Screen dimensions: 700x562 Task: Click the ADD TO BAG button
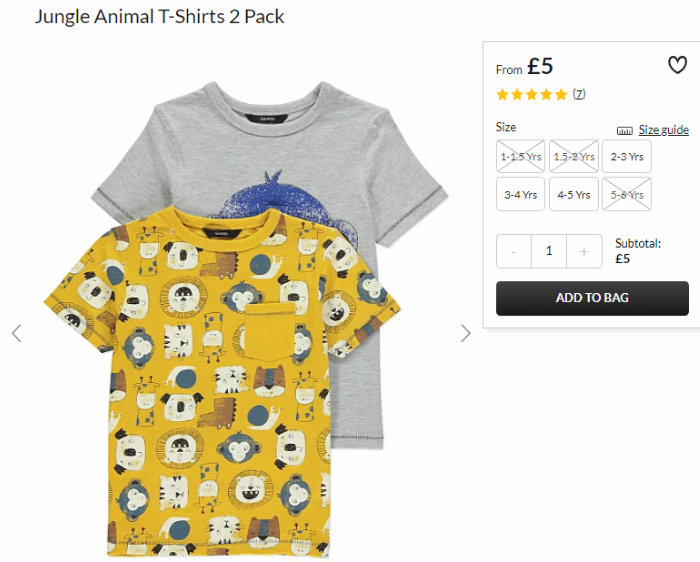tap(592, 298)
